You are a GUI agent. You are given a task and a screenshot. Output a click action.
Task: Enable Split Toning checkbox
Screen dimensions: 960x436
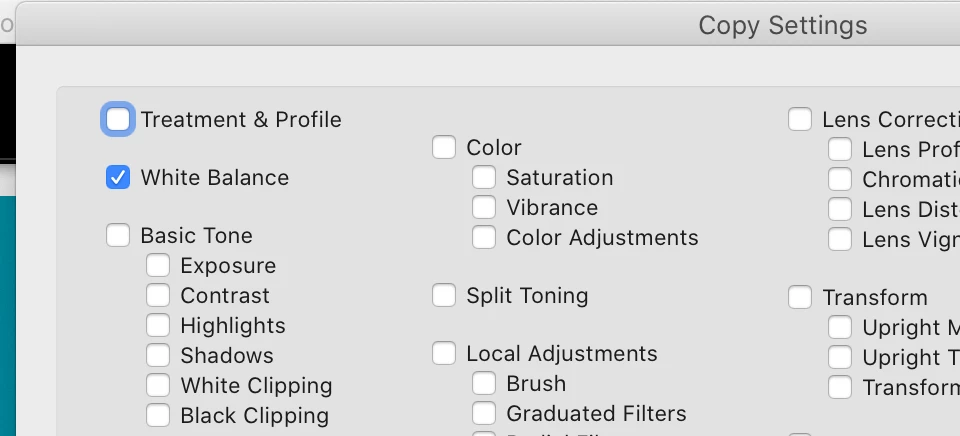coord(444,296)
